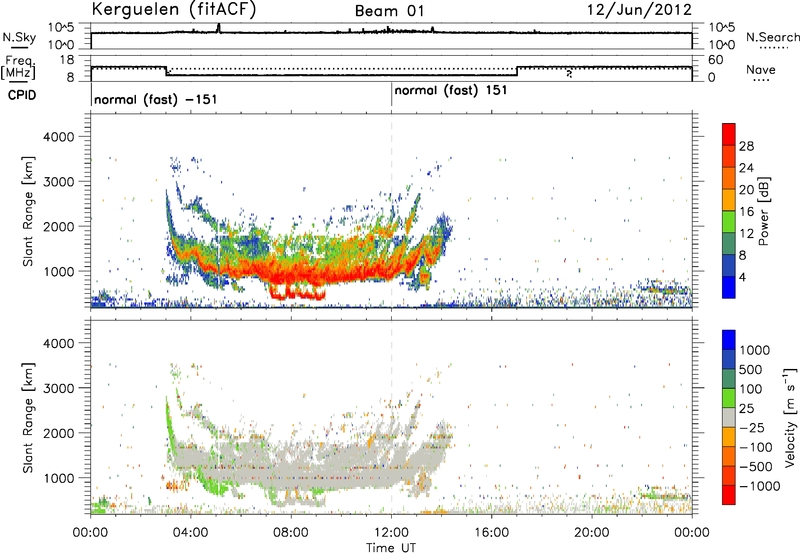Click the -1000 tick on the velocity colorbar
This screenshot has width=800, height=554.
click(x=760, y=486)
